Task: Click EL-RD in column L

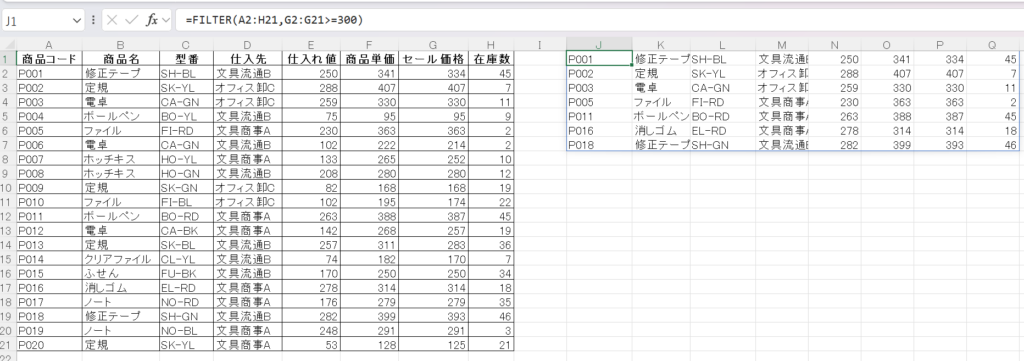Action: [722, 131]
